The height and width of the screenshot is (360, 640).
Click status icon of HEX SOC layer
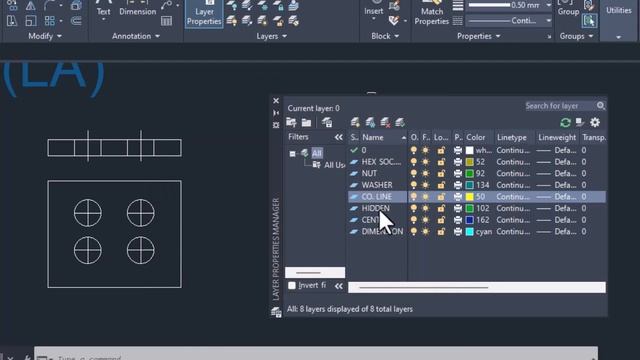click(354, 162)
